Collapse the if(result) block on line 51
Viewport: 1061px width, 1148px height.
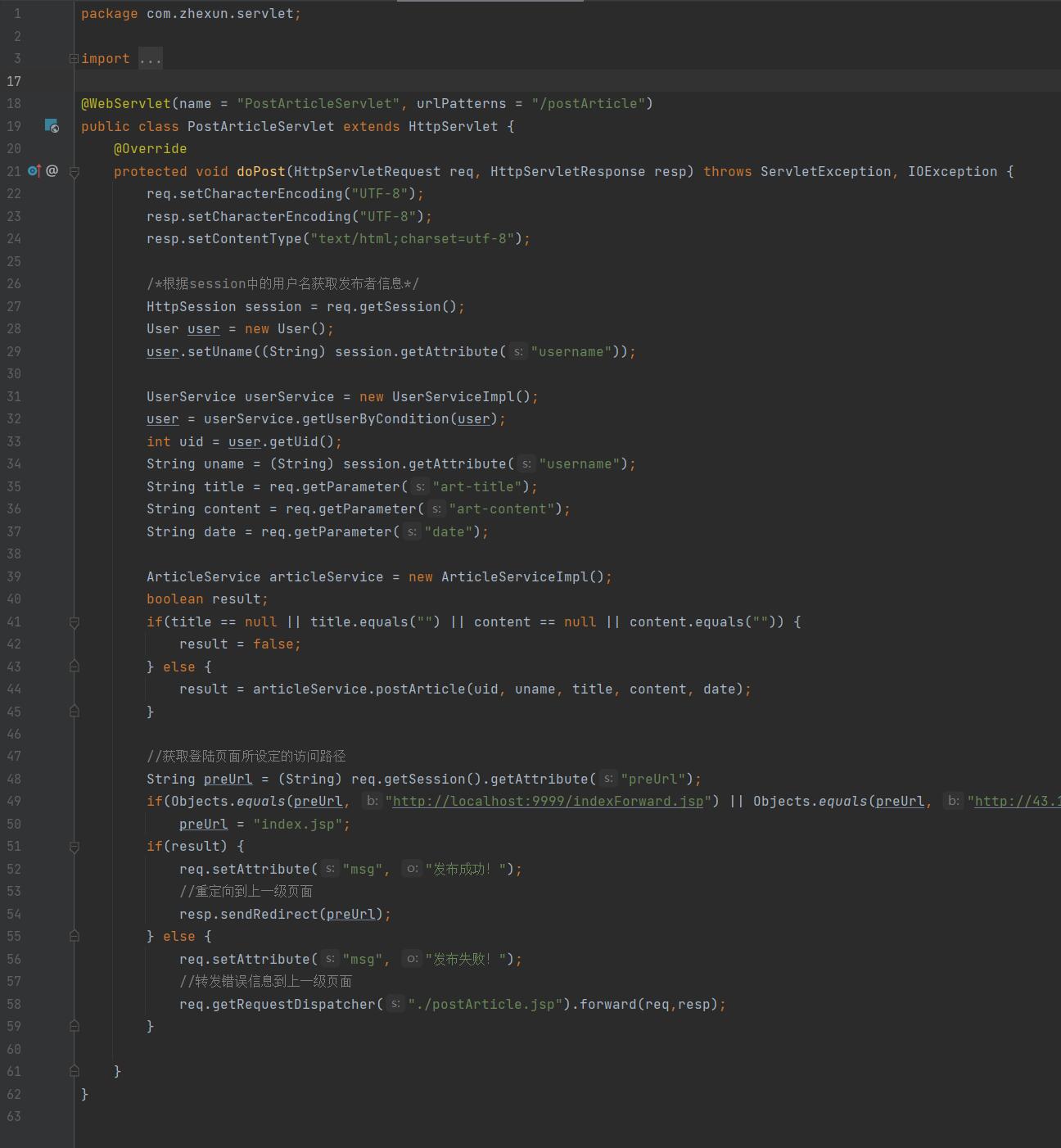click(x=74, y=847)
